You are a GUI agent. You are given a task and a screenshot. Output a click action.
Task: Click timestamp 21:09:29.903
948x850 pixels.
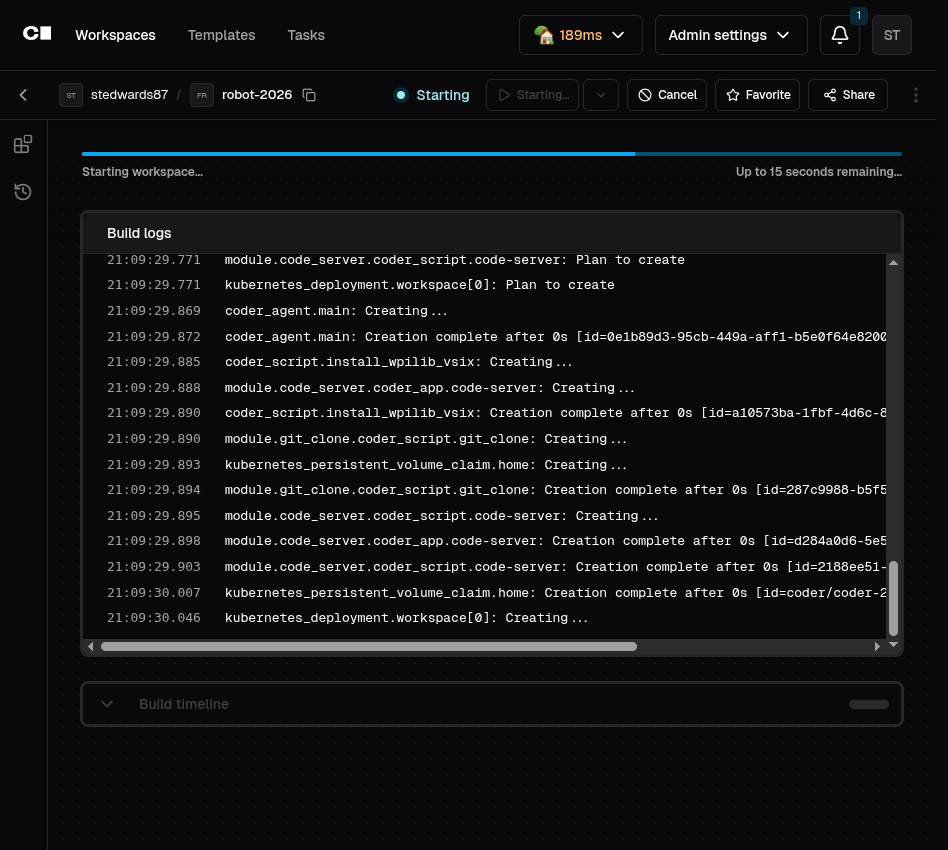154,566
